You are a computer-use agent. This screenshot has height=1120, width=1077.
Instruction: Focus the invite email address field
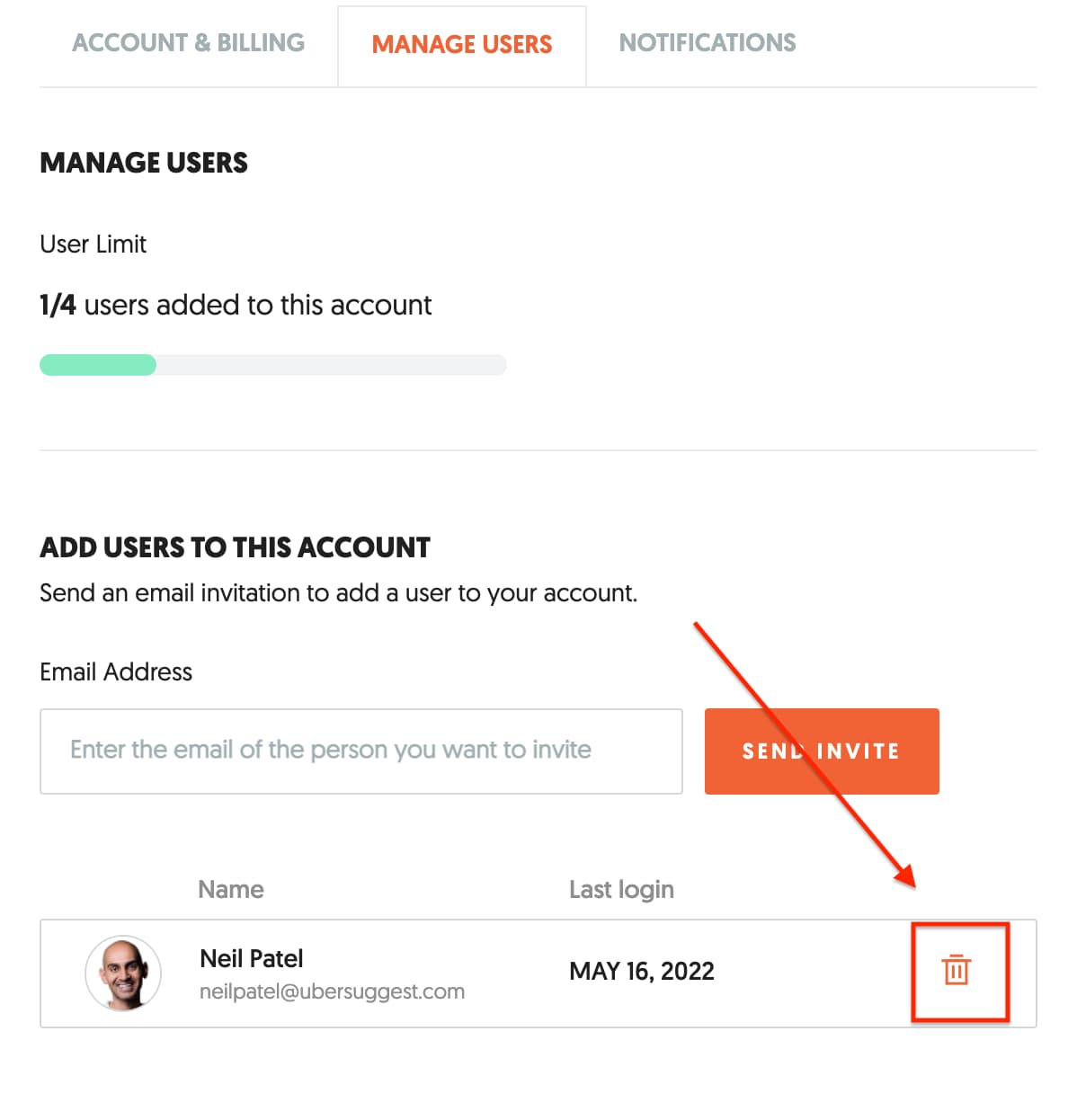pos(360,751)
